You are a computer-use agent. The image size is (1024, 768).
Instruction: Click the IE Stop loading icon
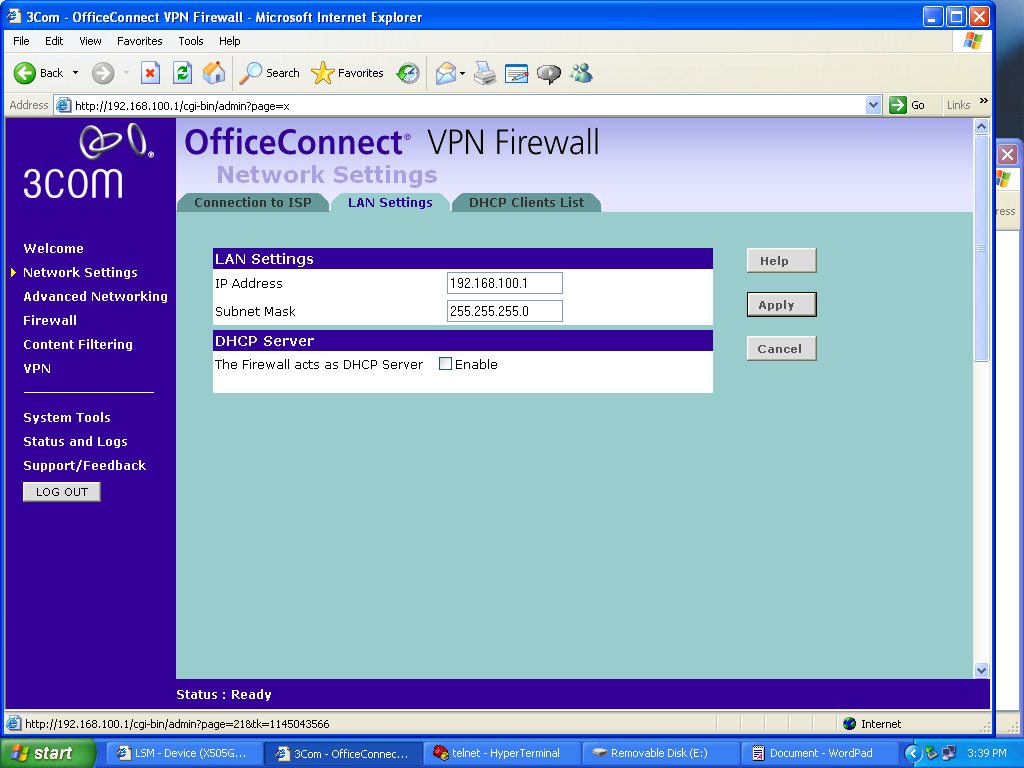(x=150, y=73)
